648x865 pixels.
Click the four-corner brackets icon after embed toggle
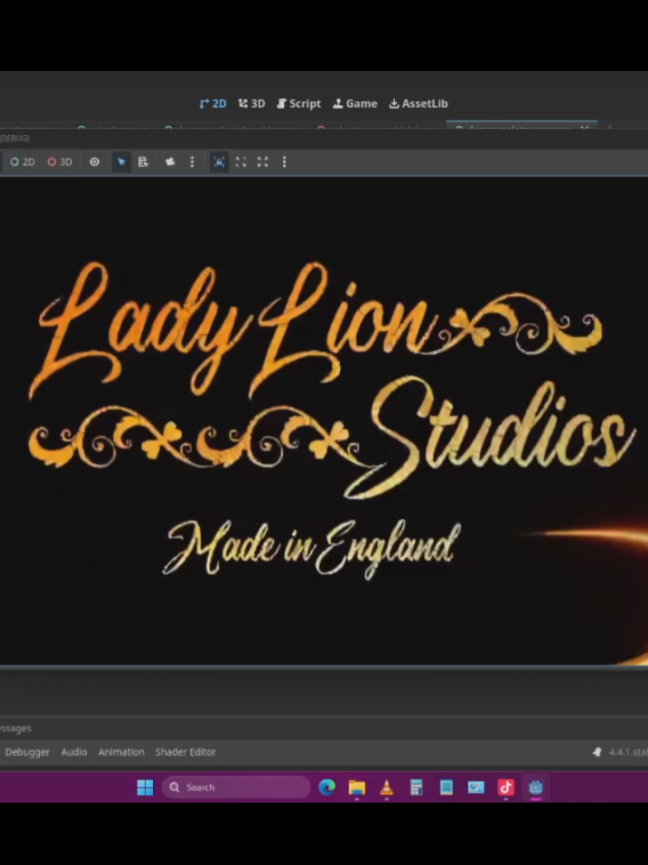(x=241, y=162)
